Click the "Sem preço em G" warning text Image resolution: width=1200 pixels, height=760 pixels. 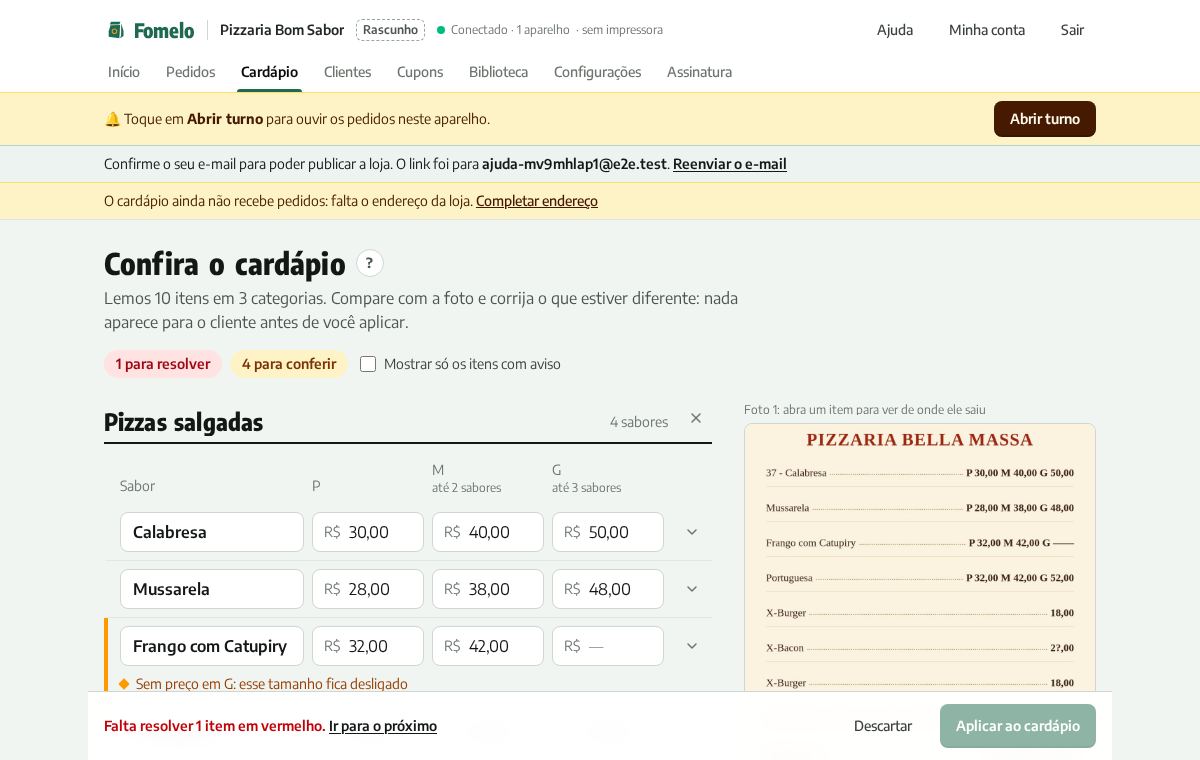point(272,684)
